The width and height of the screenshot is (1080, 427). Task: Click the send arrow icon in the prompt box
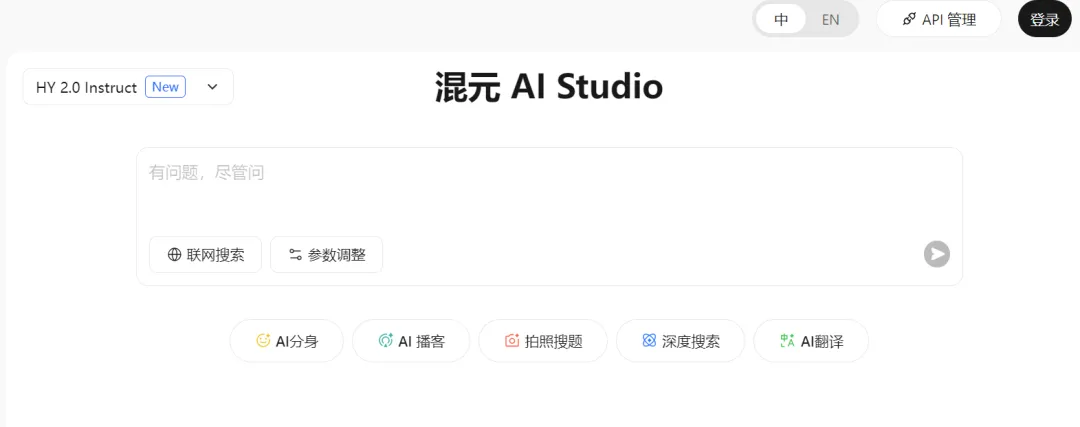[937, 254]
